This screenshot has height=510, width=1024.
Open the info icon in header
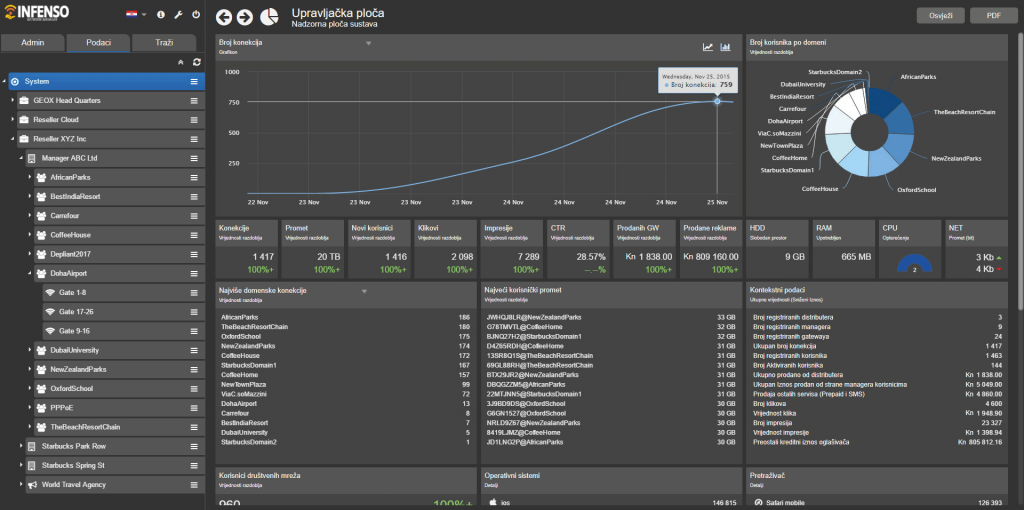click(160, 16)
